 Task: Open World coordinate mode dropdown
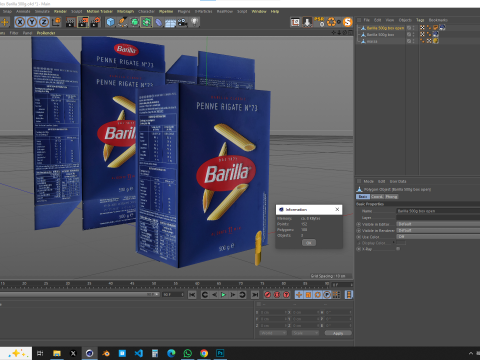tap(272, 333)
